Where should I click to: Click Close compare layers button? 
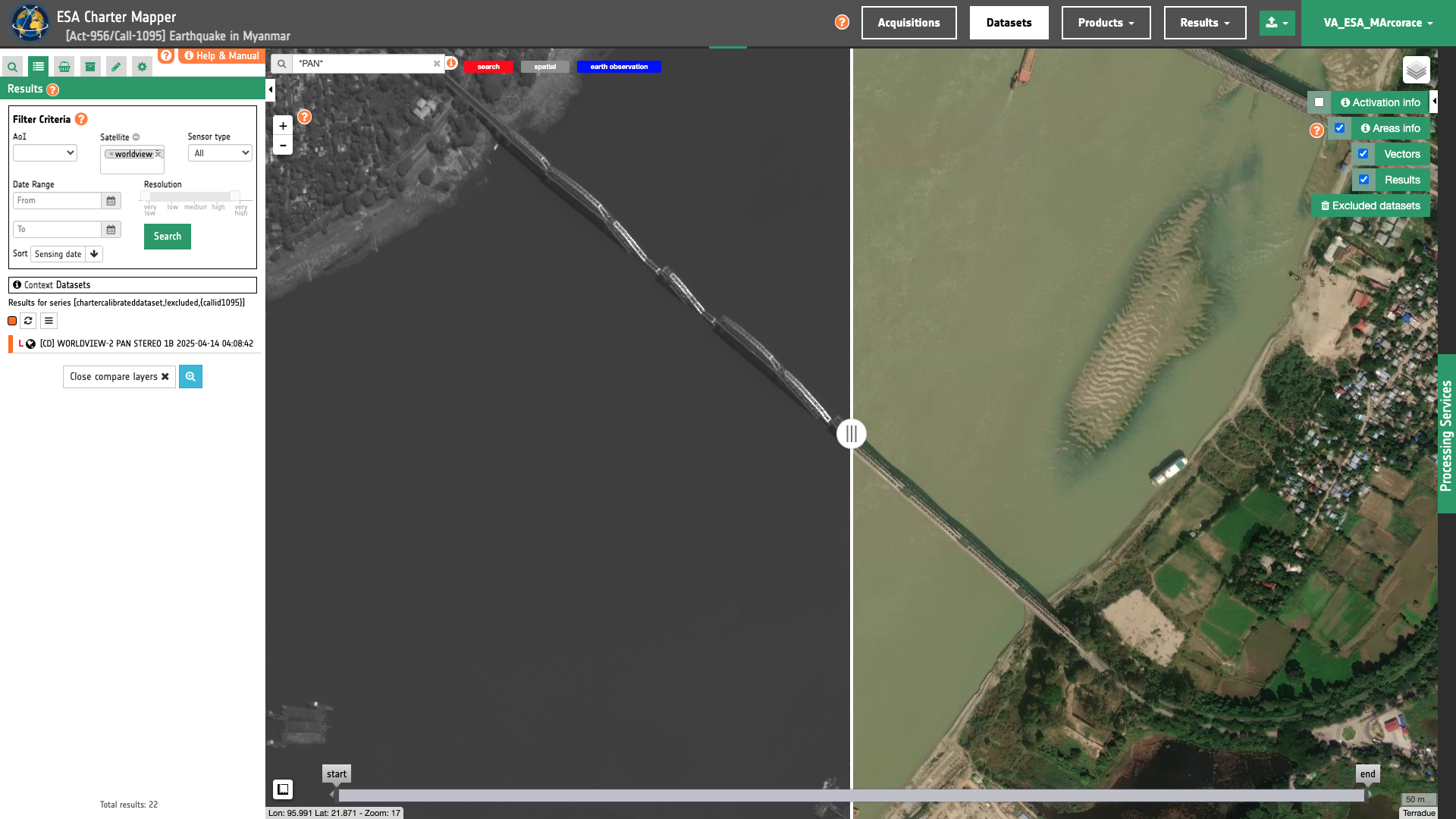coord(119,377)
